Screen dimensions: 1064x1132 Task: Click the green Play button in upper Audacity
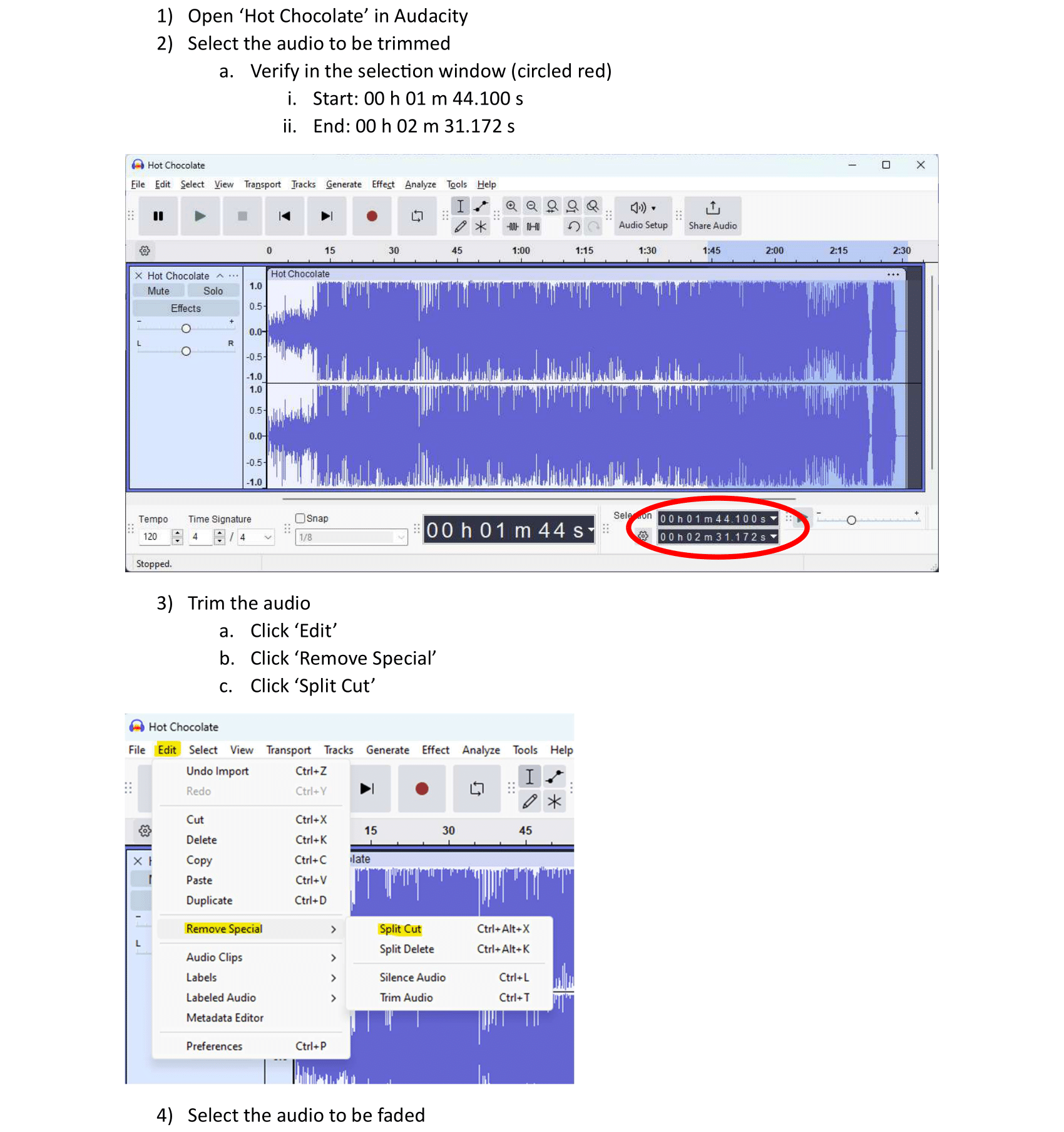(x=200, y=216)
